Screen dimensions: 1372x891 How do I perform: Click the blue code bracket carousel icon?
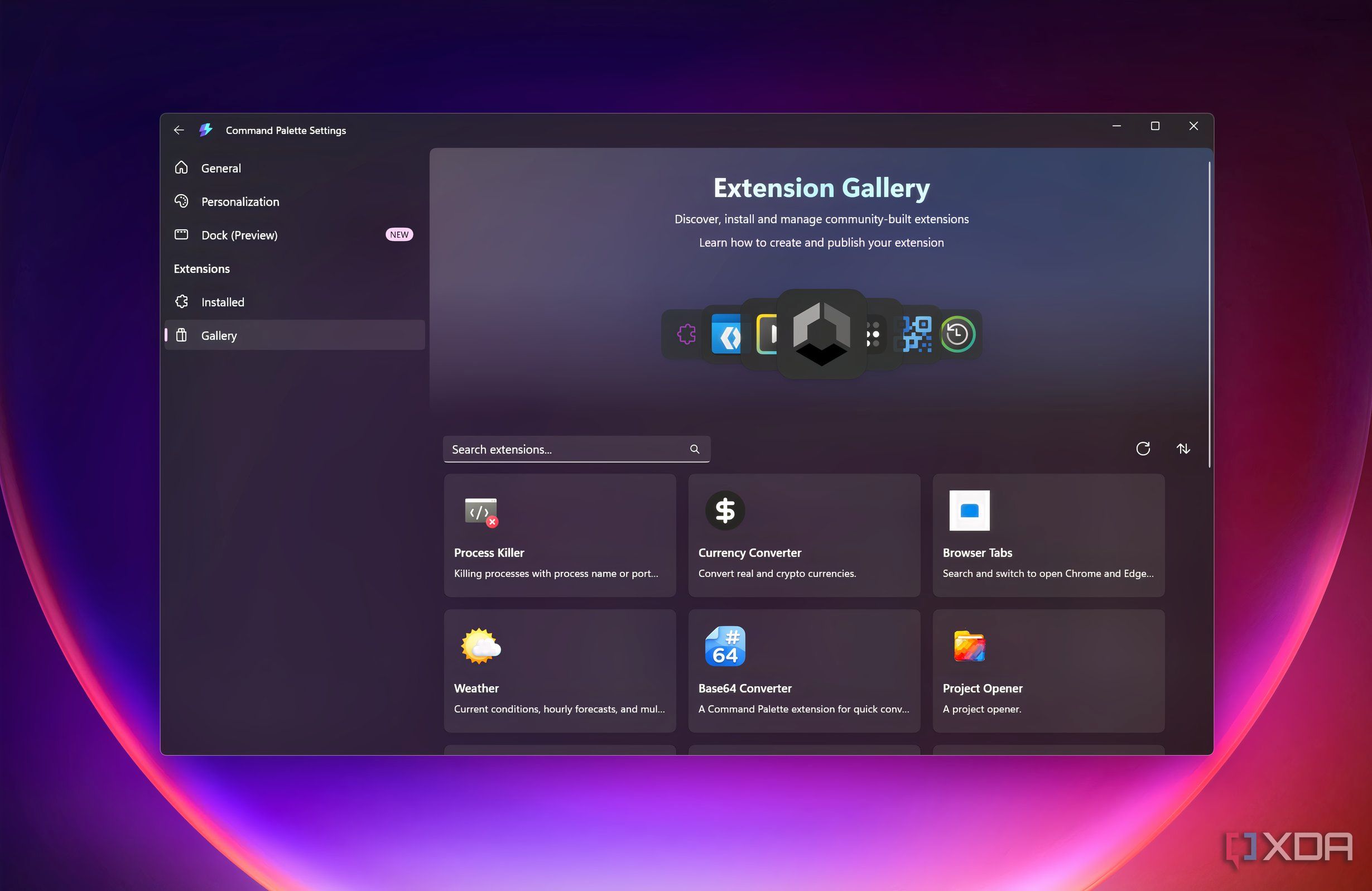[x=726, y=334]
